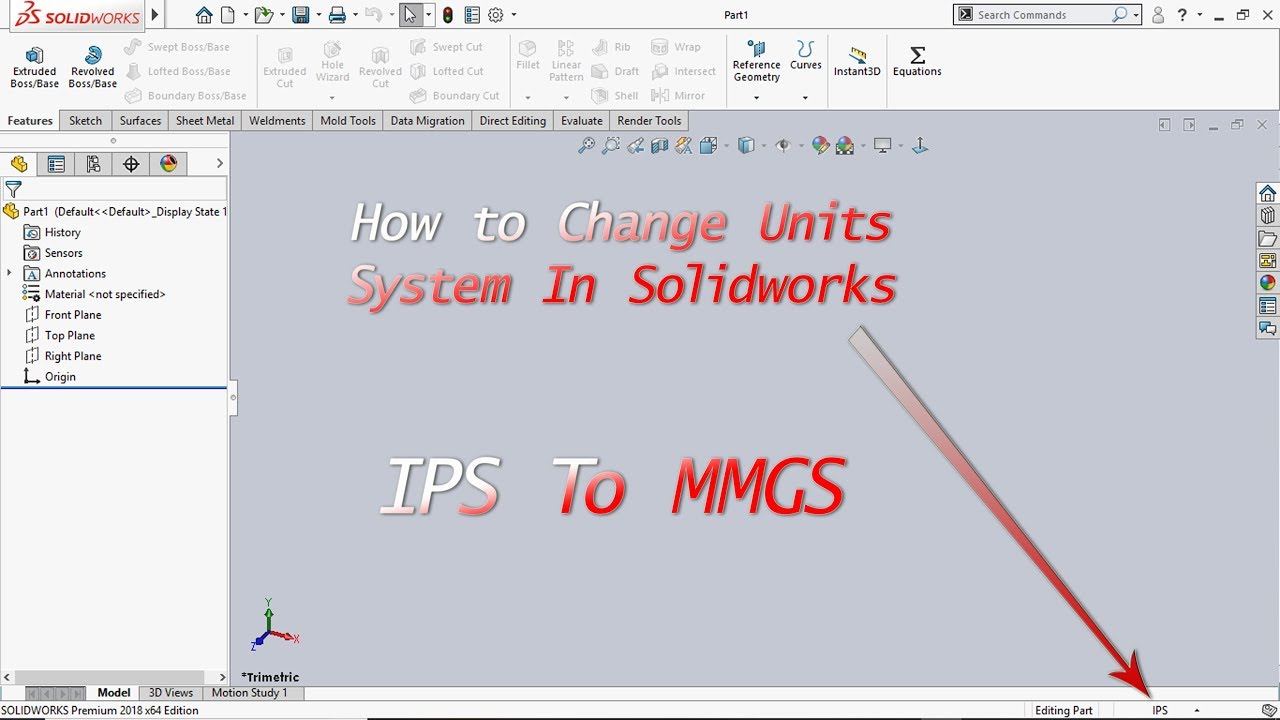
Task: Expand the Annotations tree node
Action: [10, 273]
